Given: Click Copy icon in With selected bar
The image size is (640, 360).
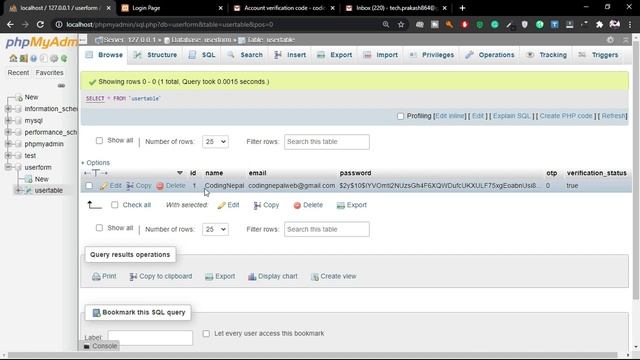Looking at the screenshot, I should 257,205.
